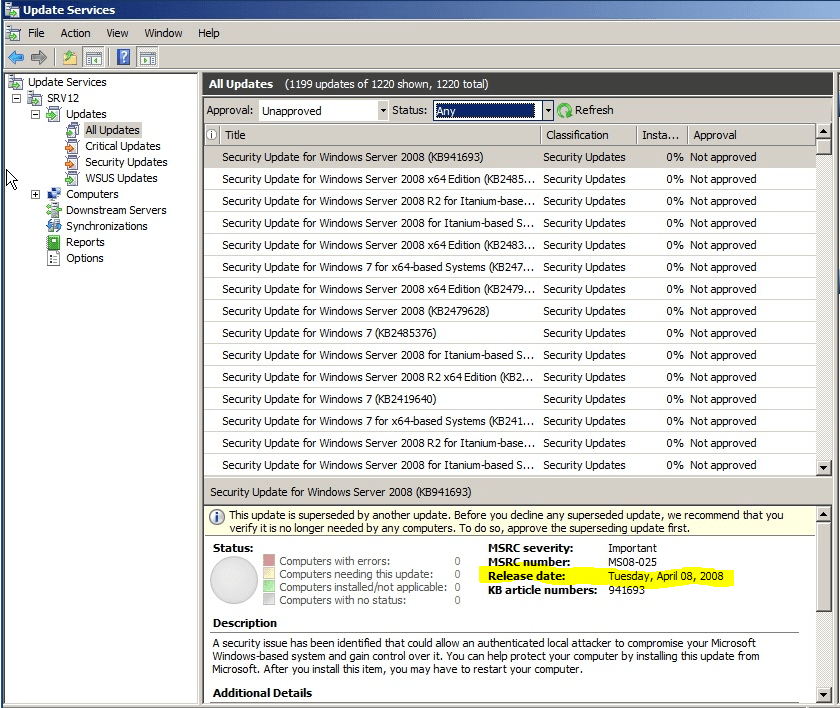Select Reports in the tree
The image size is (840, 708).
tap(85, 242)
